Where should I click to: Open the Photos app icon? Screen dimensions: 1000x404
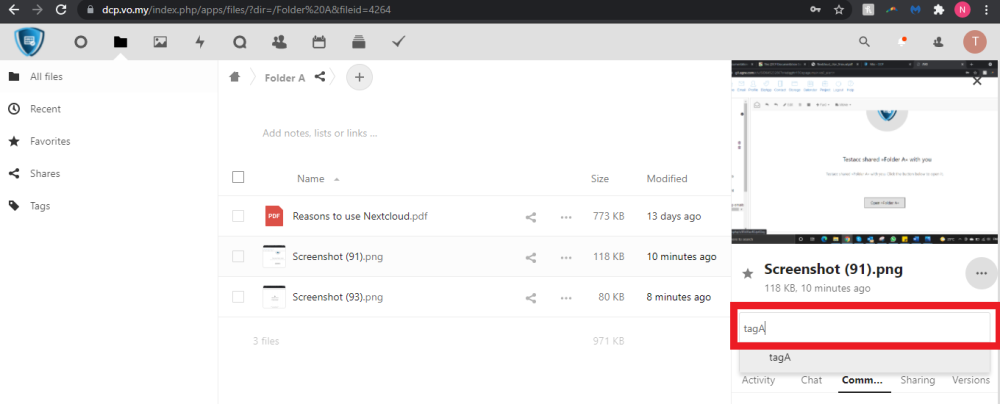tap(160, 42)
